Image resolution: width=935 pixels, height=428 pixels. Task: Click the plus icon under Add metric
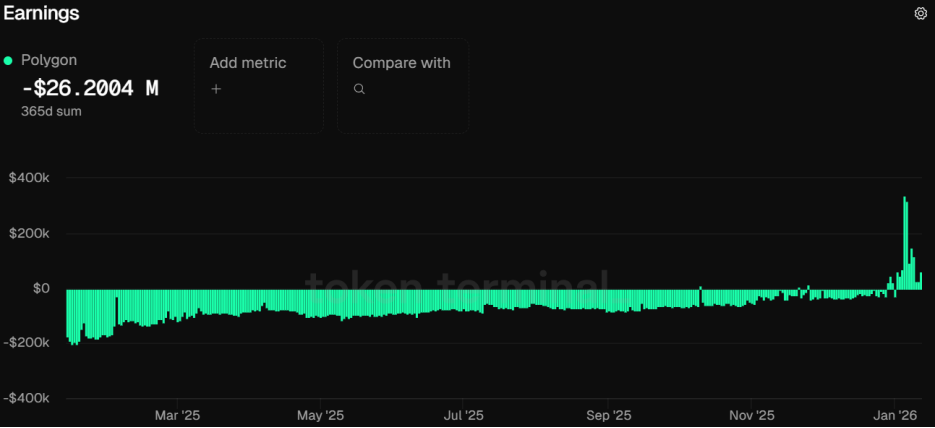pos(216,89)
